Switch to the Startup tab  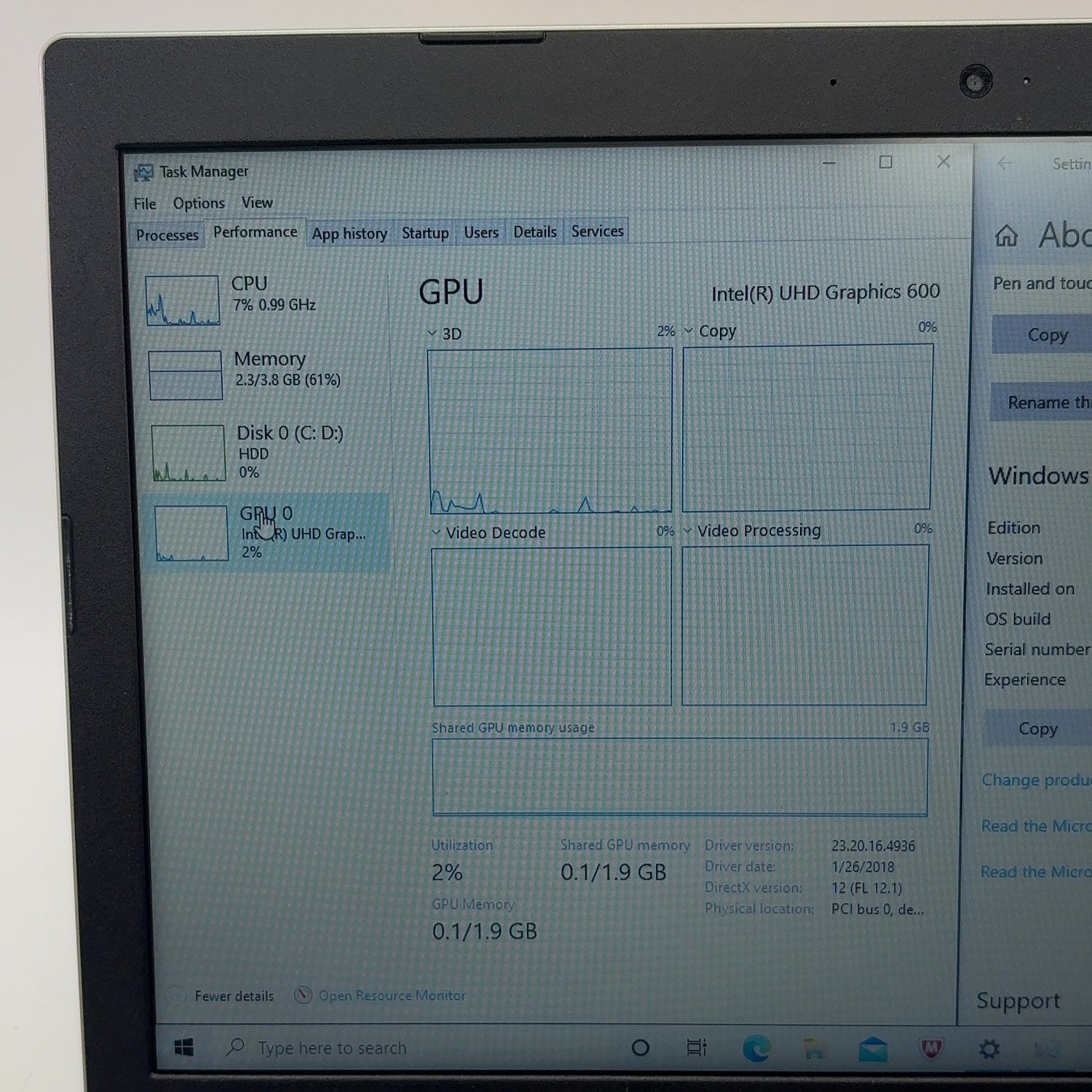425,233
